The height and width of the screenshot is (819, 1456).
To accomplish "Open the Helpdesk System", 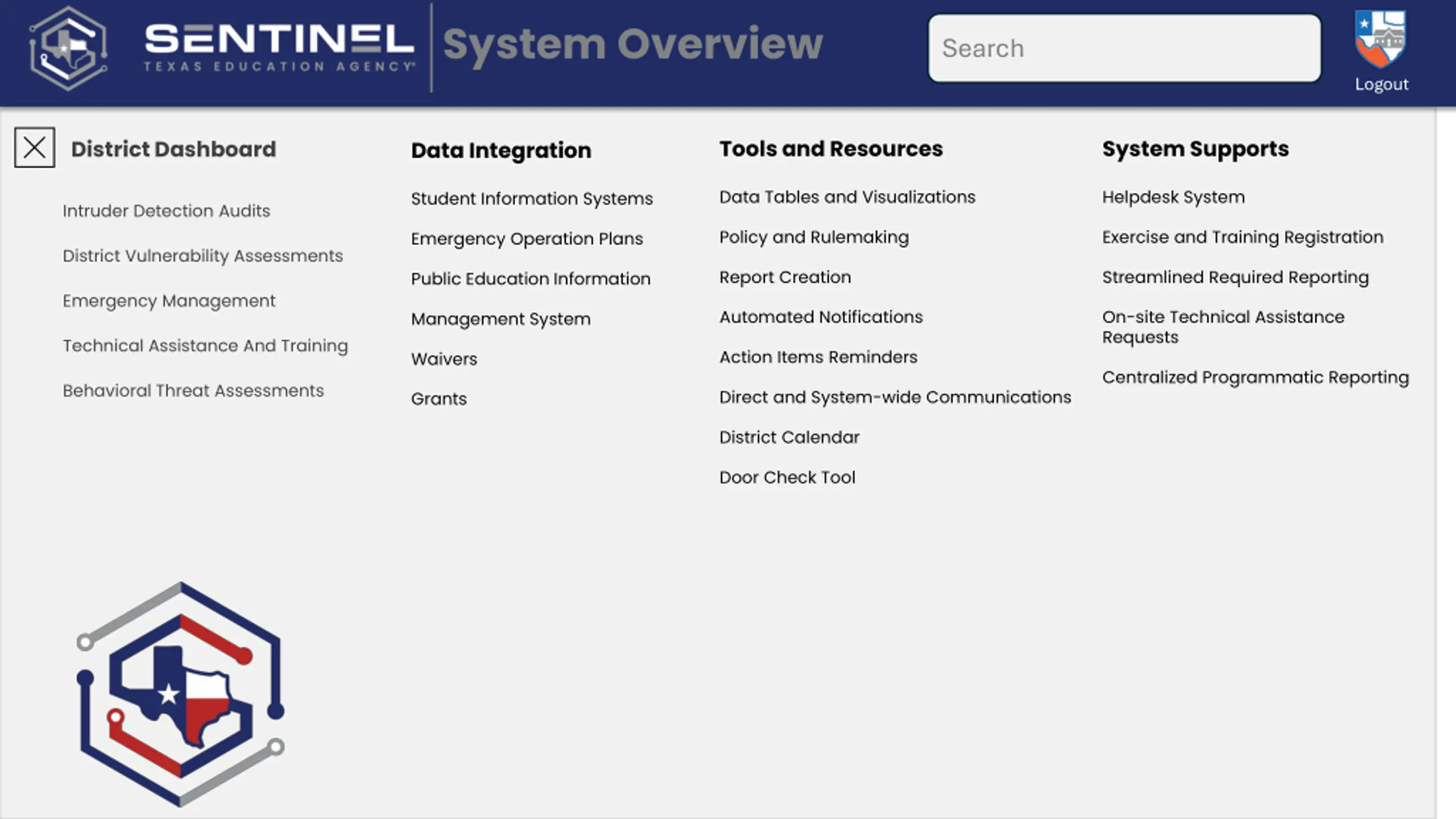I will point(1173,197).
